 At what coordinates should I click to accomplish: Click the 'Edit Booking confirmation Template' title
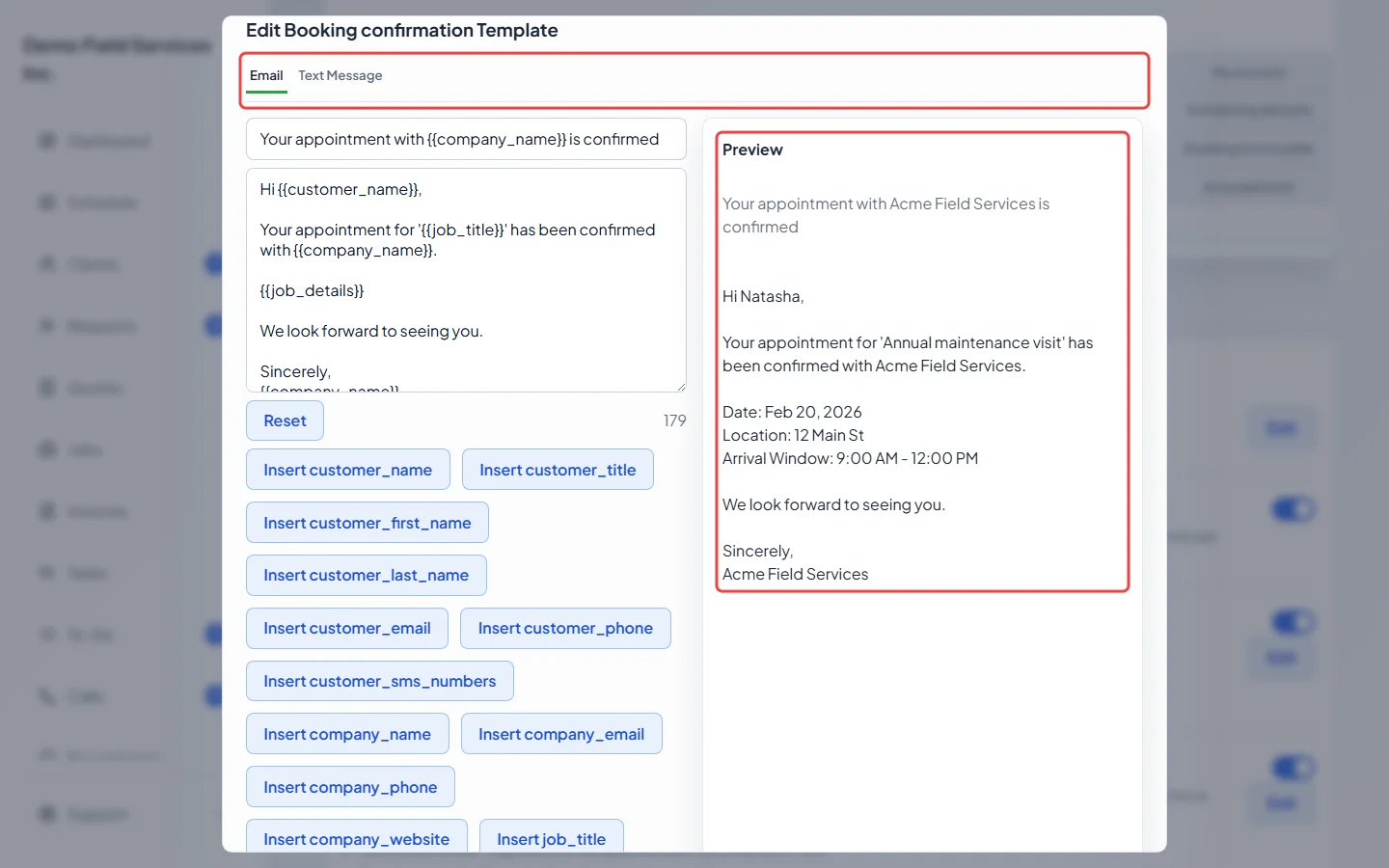pyautogui.click(x=401, y=30)
